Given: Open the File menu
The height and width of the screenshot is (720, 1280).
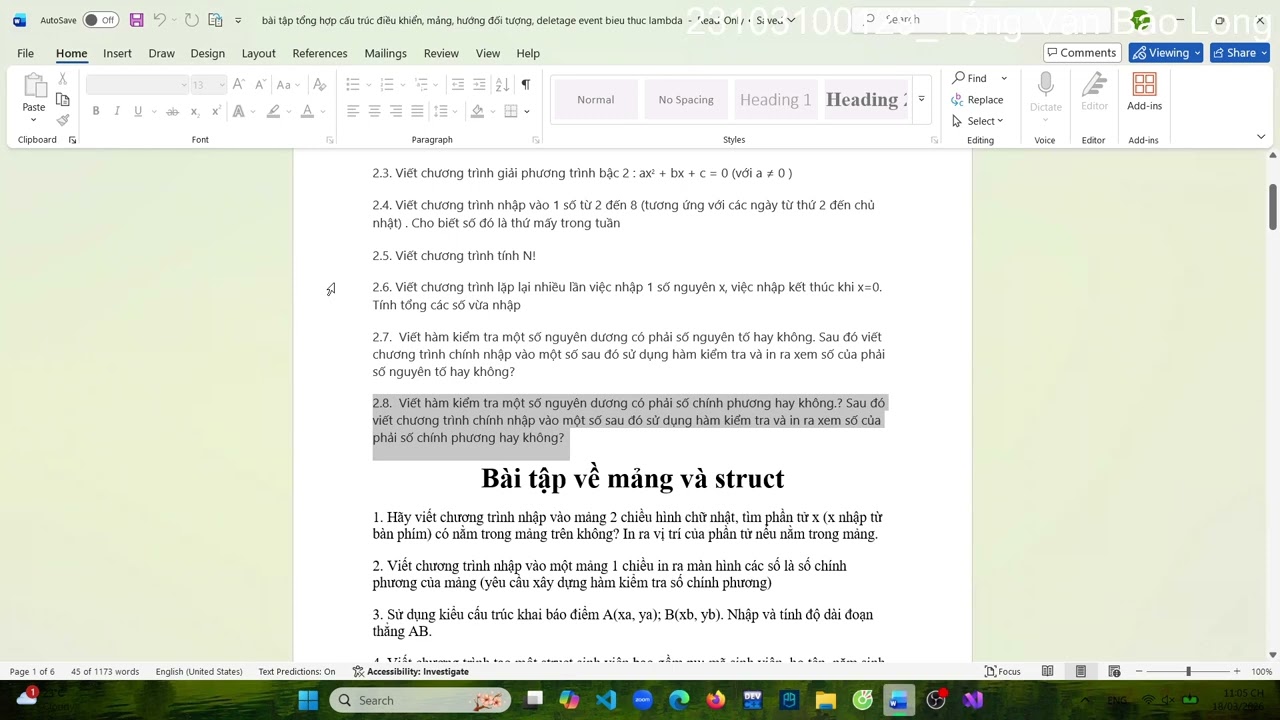Looking at the screenshot, I should (25, 53).
